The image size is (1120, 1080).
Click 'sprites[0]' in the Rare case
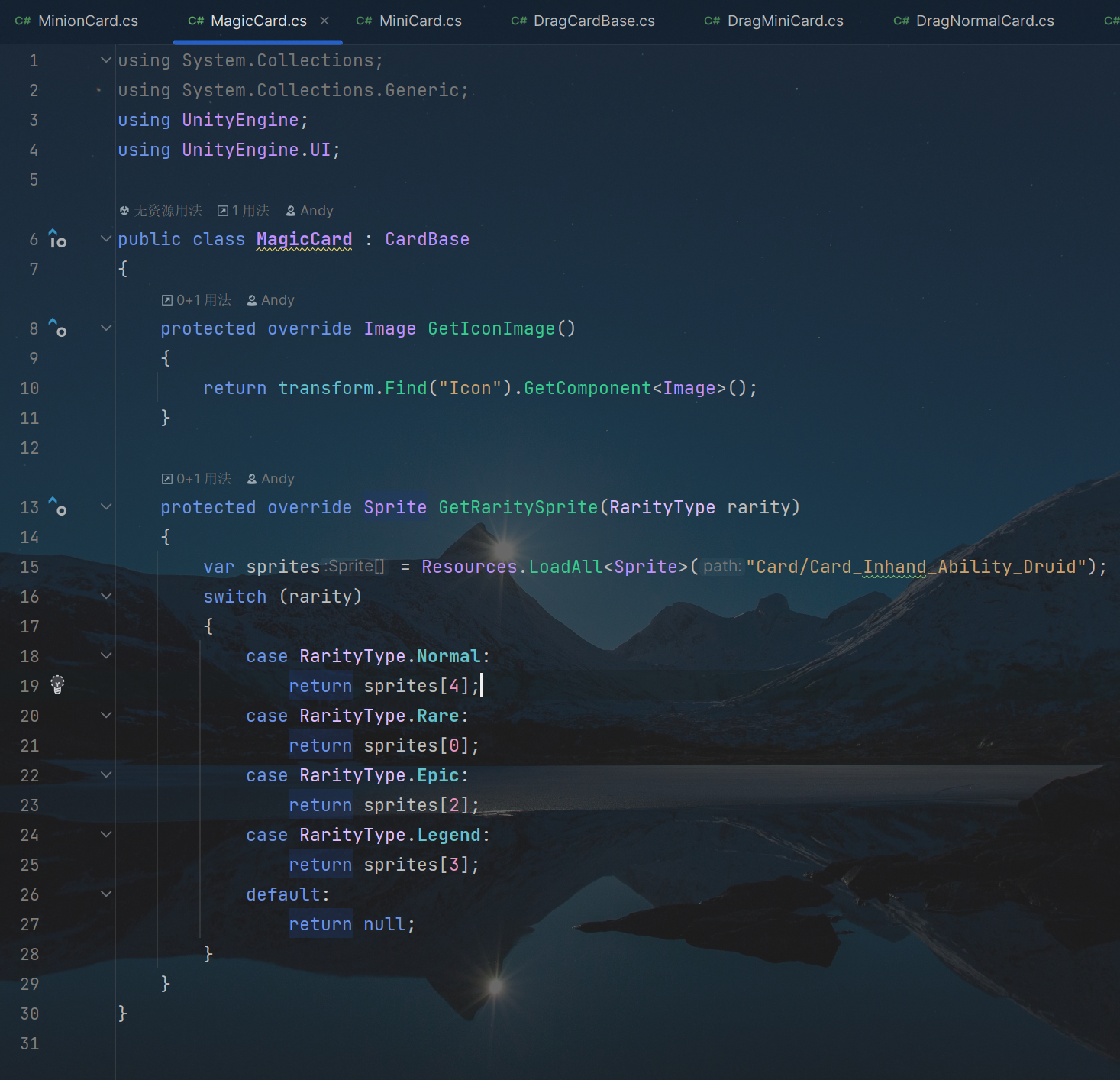click(417, 745)
